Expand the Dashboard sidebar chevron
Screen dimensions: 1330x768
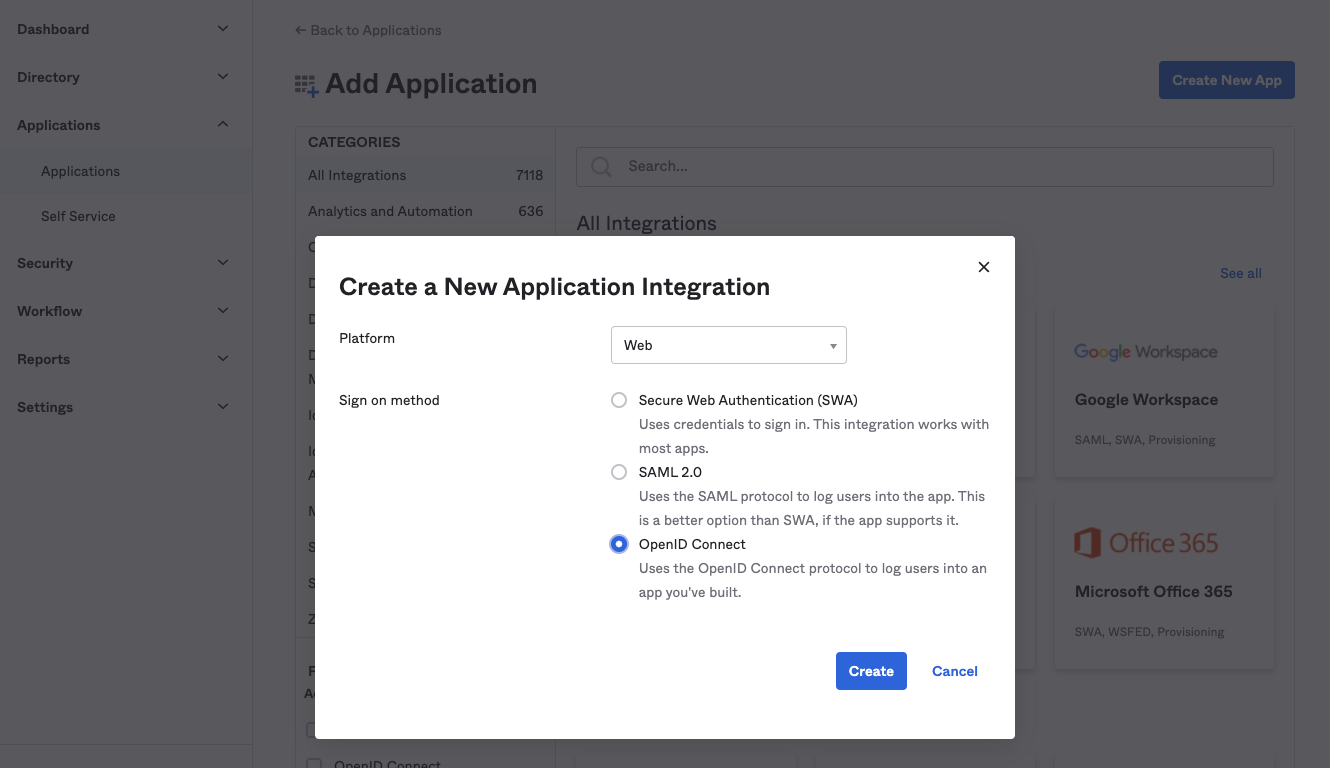(x=223, y=29)
